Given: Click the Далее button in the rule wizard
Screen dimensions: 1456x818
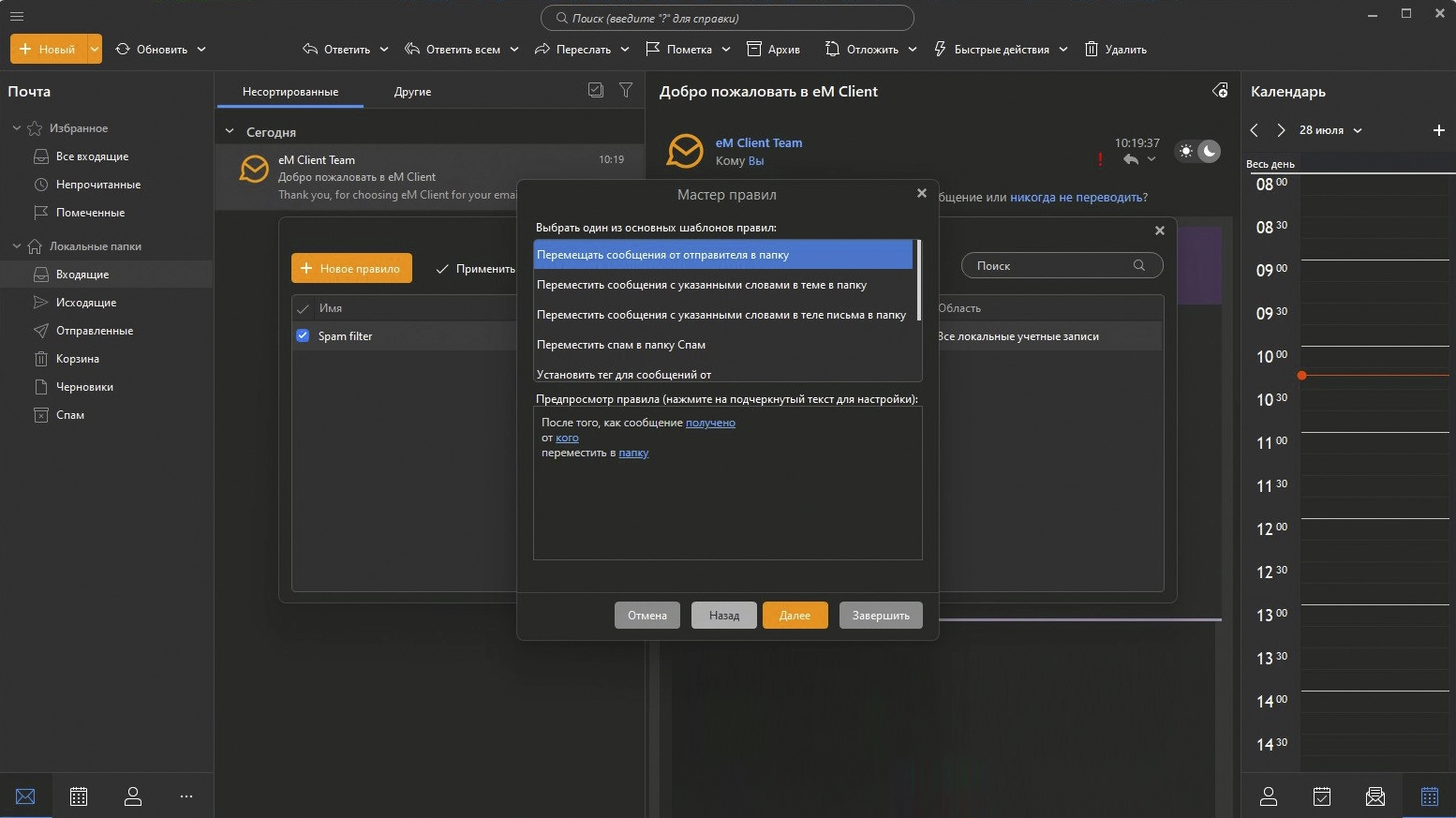Looking at the screenshot, I should coord(795,615).
